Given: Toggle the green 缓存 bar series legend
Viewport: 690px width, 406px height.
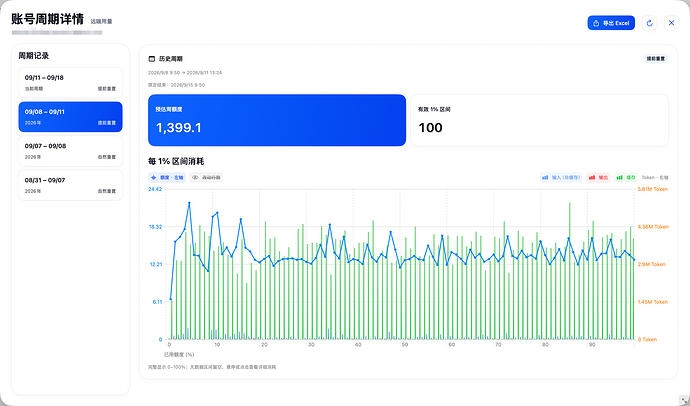Looking at the screenshot, I should point(626,178).
